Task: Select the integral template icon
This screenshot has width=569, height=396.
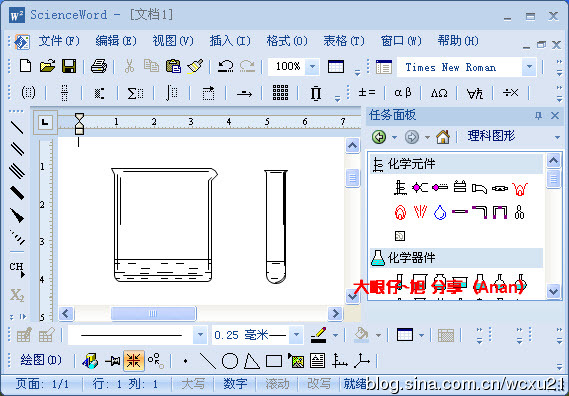Action: click(x=172, y=93)
